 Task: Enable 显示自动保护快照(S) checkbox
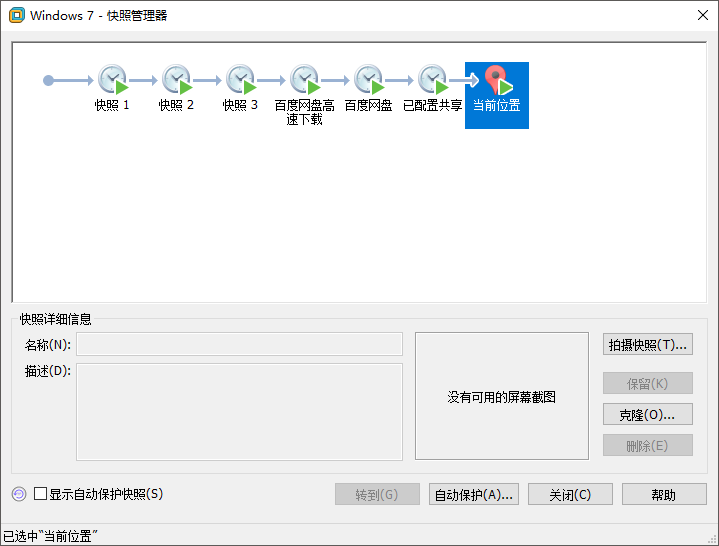(40, 494)
